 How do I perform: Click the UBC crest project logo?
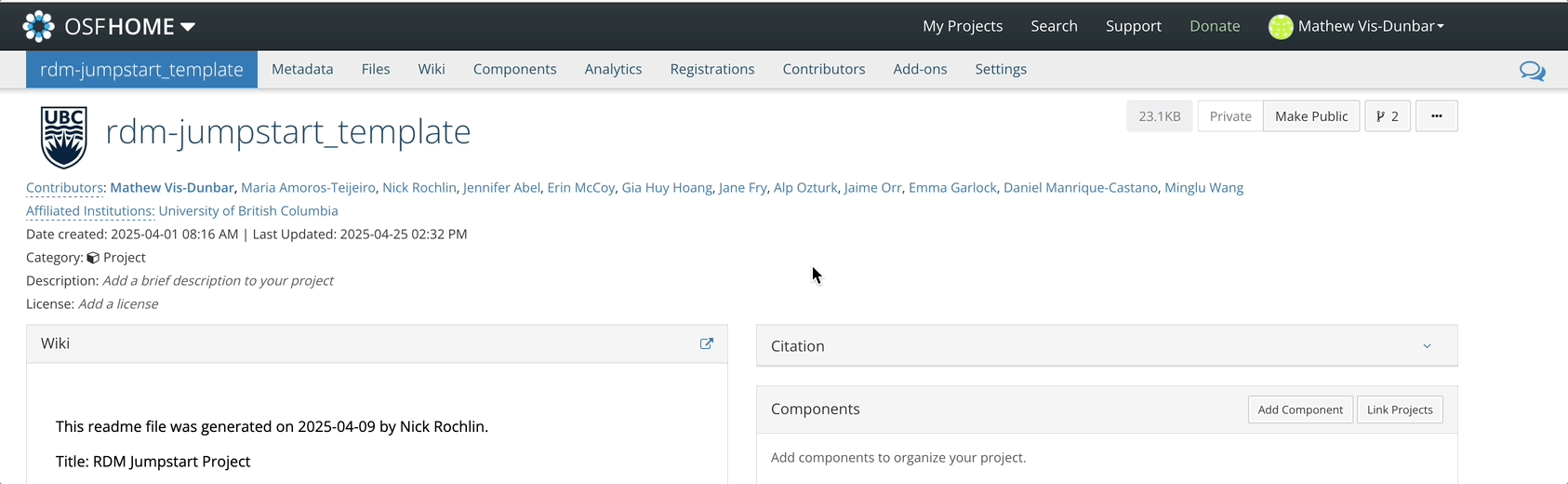64,137
